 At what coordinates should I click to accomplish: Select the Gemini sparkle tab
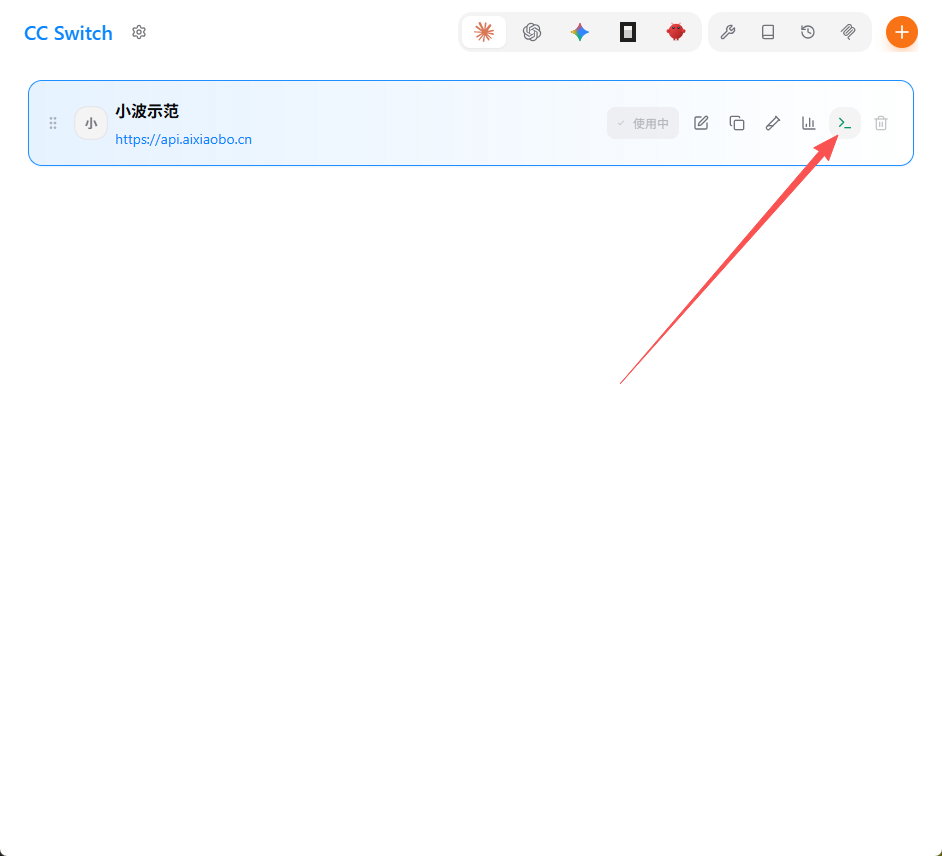click(580, 32)
